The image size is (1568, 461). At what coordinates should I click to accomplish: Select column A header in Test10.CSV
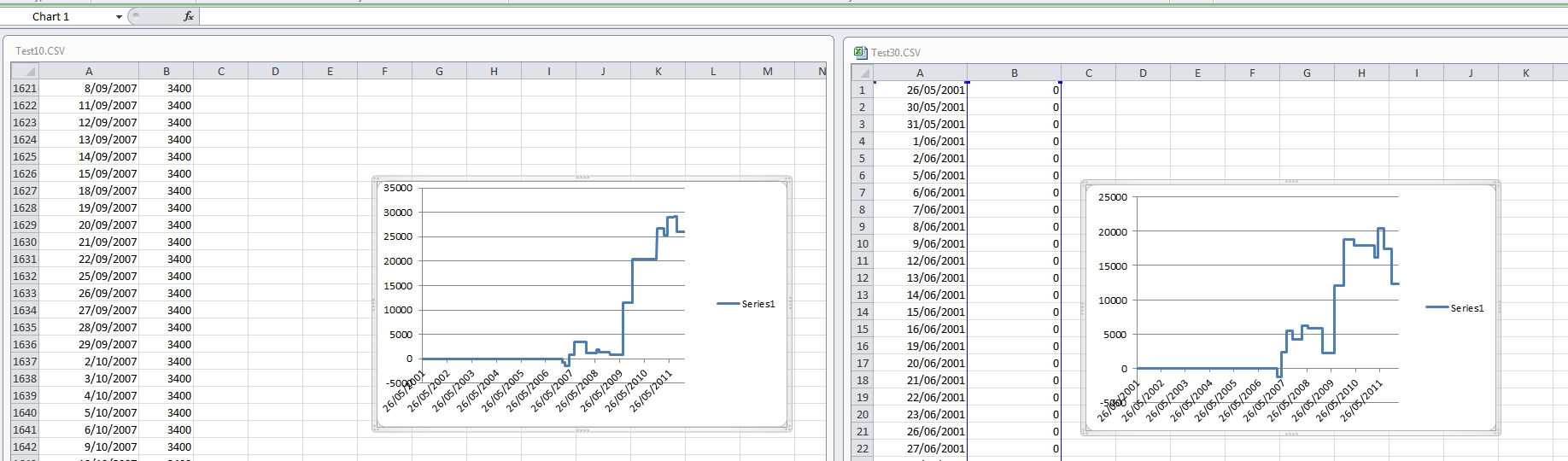[x=89, y=71]
